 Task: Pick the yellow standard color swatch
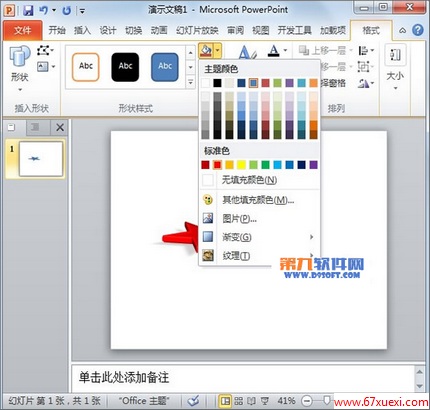point(241,165)
